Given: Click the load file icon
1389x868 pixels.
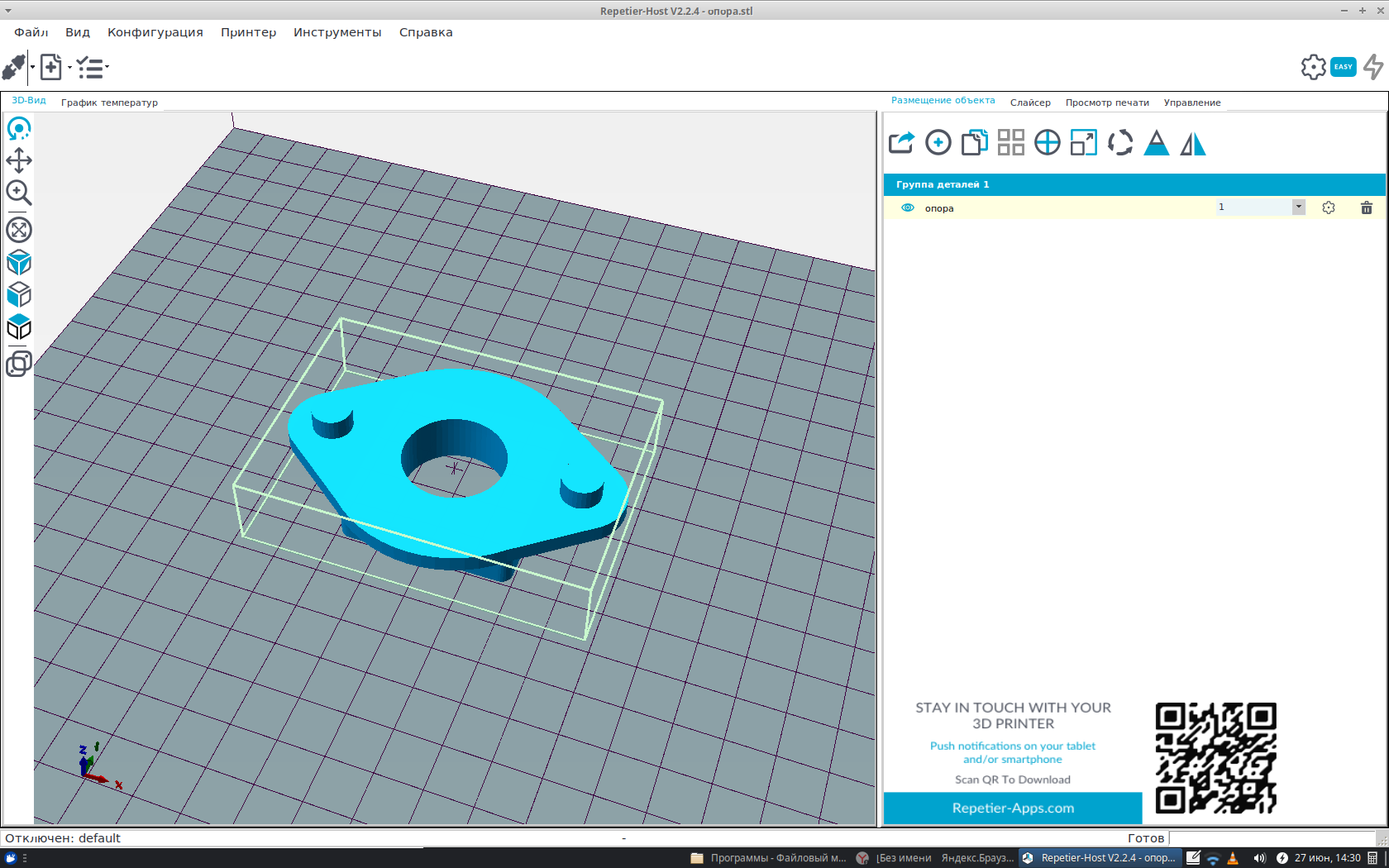Looking at the screenshot, I should coord(50,67).
